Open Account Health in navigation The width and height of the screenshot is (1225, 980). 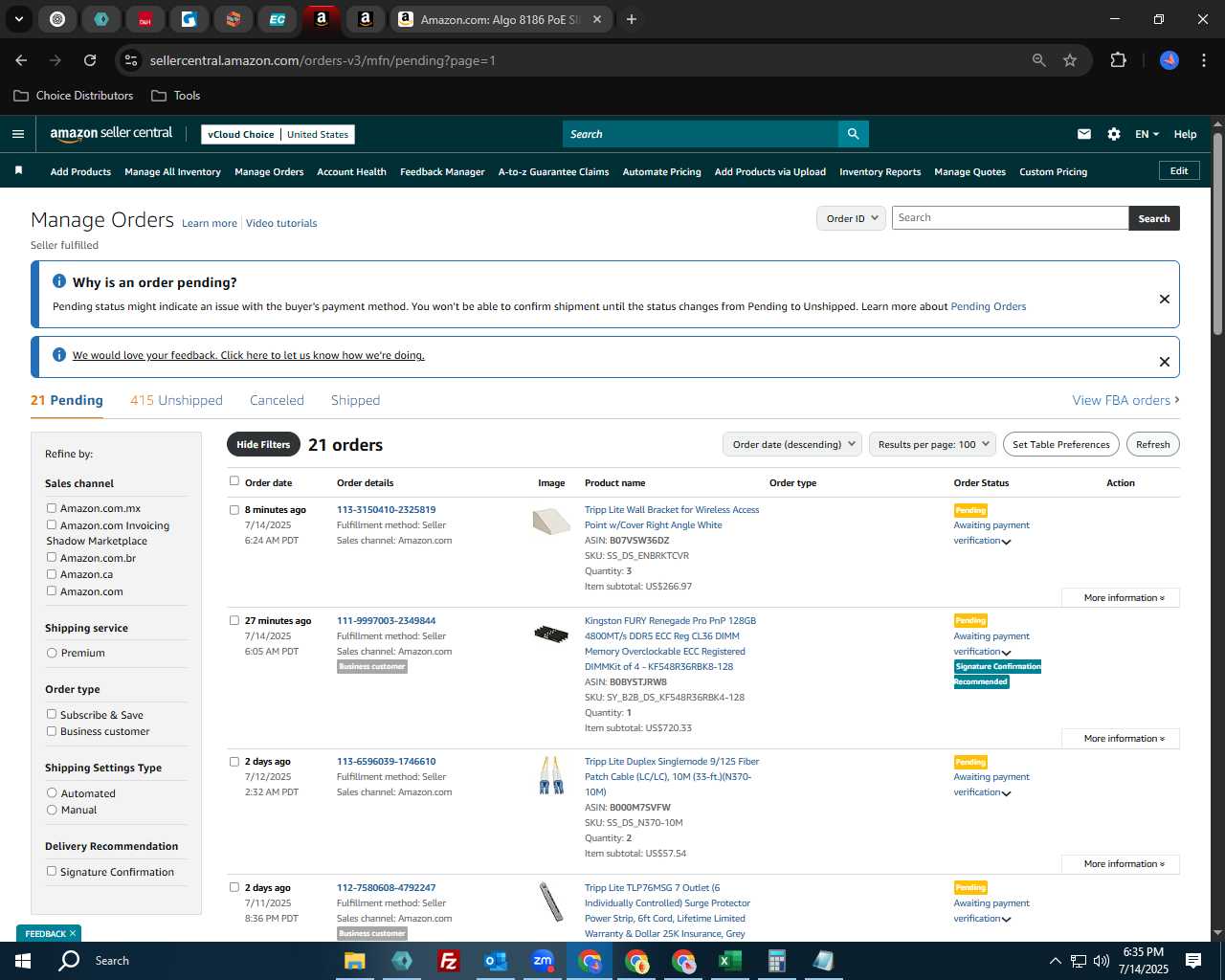pos(351,171)
